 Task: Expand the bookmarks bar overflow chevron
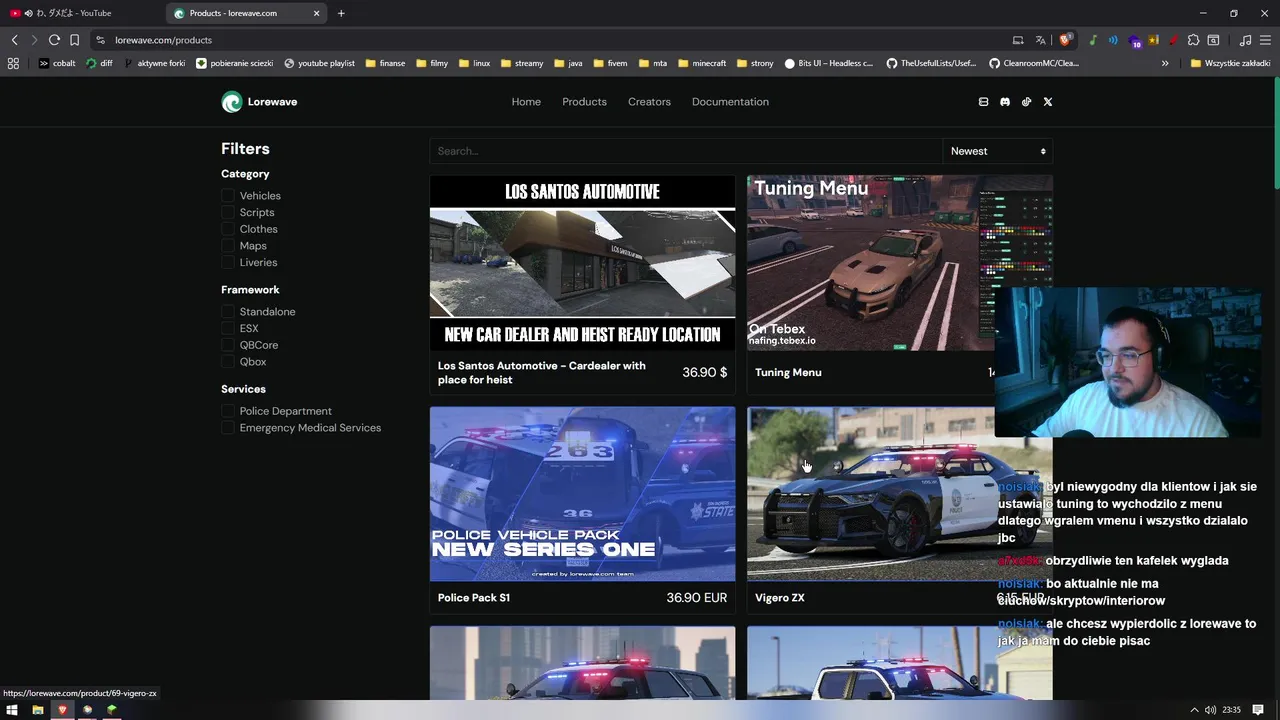click(1165, 63)
